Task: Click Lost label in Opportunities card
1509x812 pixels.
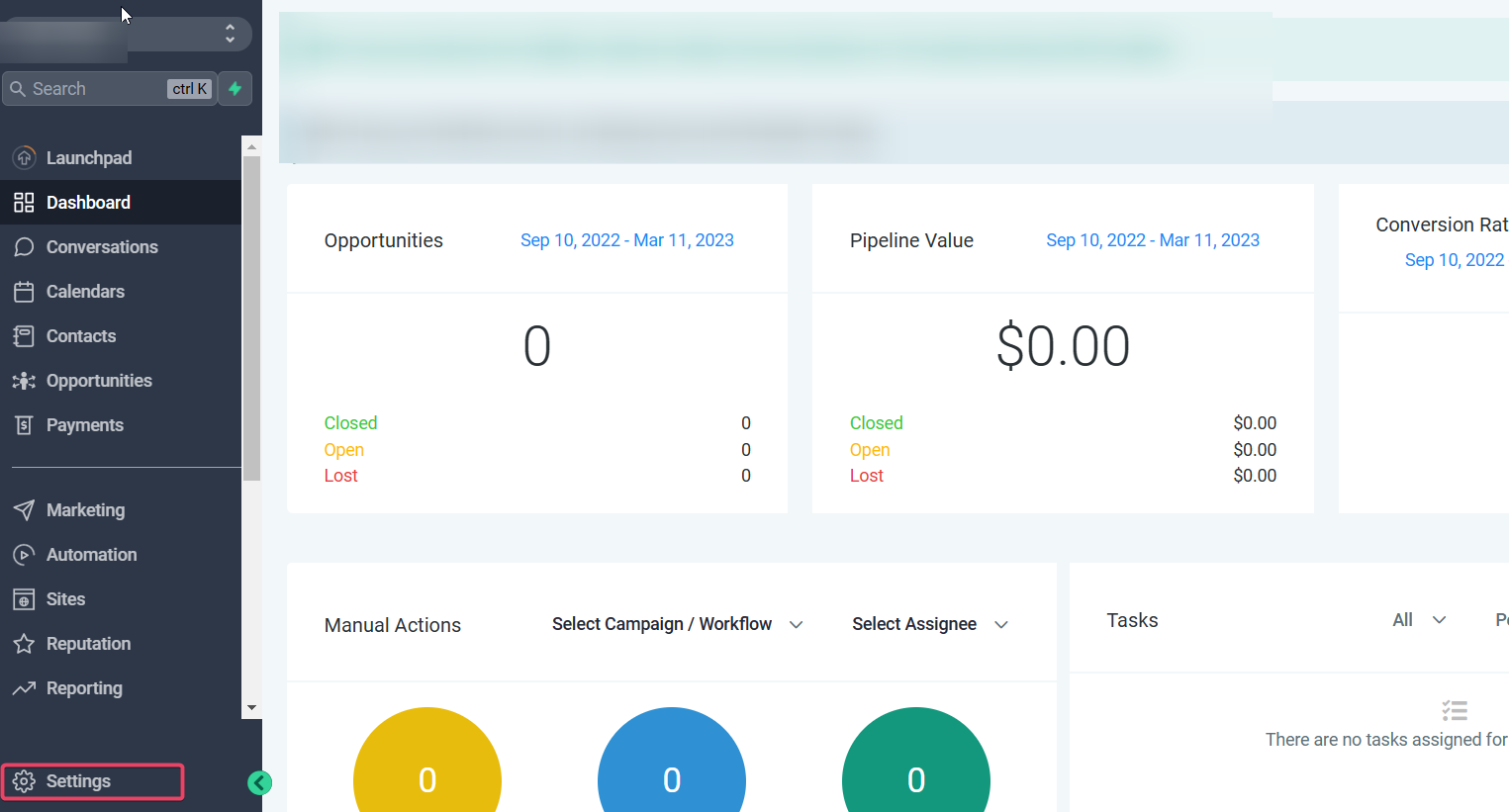Action: [340, 476]
